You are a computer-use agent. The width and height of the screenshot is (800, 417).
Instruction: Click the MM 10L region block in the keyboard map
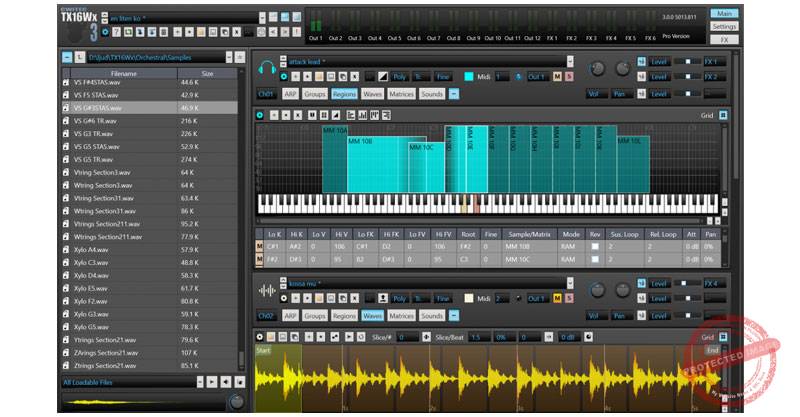(x=633, y=164)
